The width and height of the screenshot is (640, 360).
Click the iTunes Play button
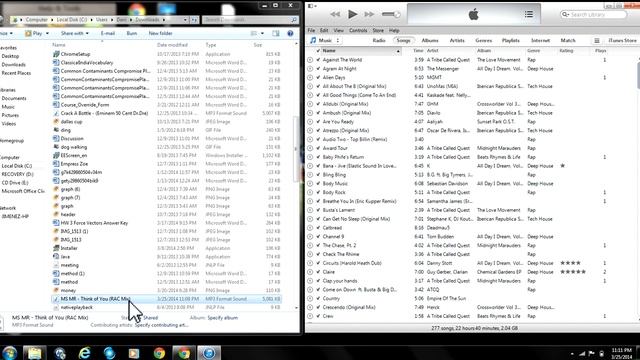(352, 15)
